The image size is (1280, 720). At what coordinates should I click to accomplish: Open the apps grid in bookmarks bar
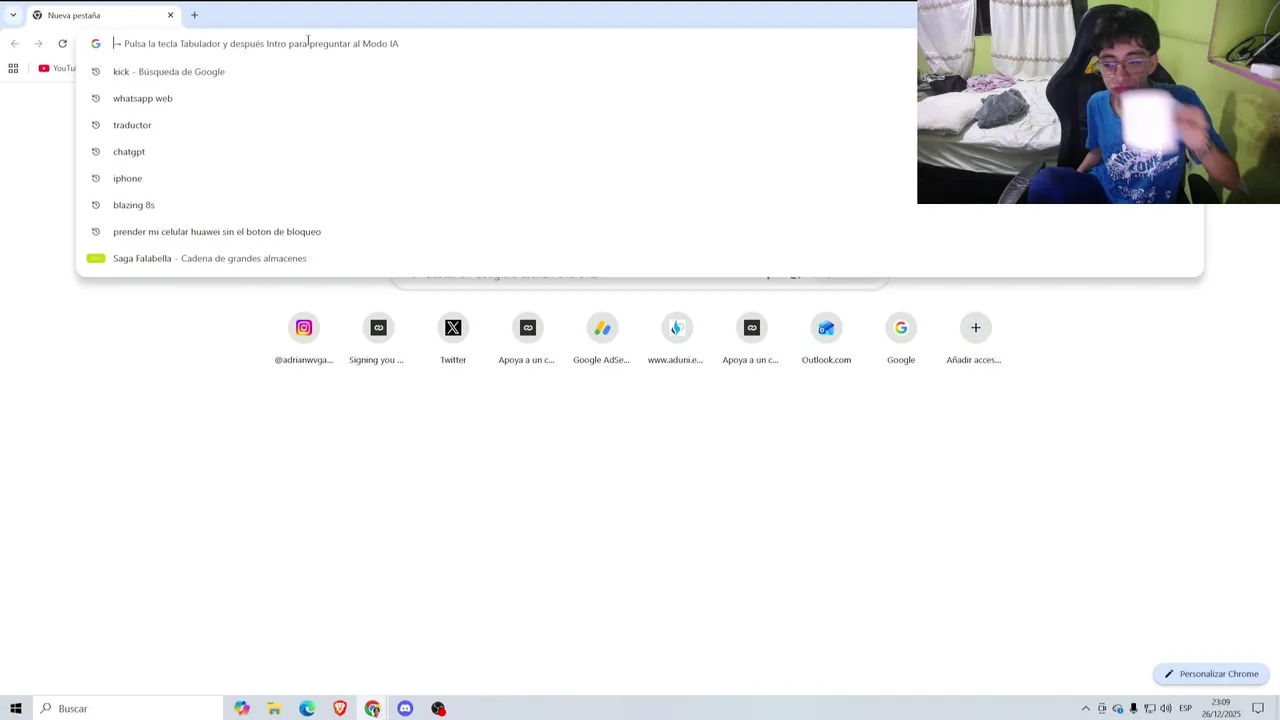click(x=13, y=68)
